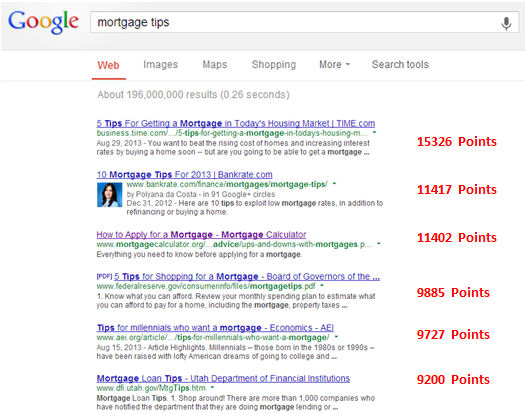Click the www.bankrate.com green URL text
This screenshot has height=414, width=525.
click(227, 184)
